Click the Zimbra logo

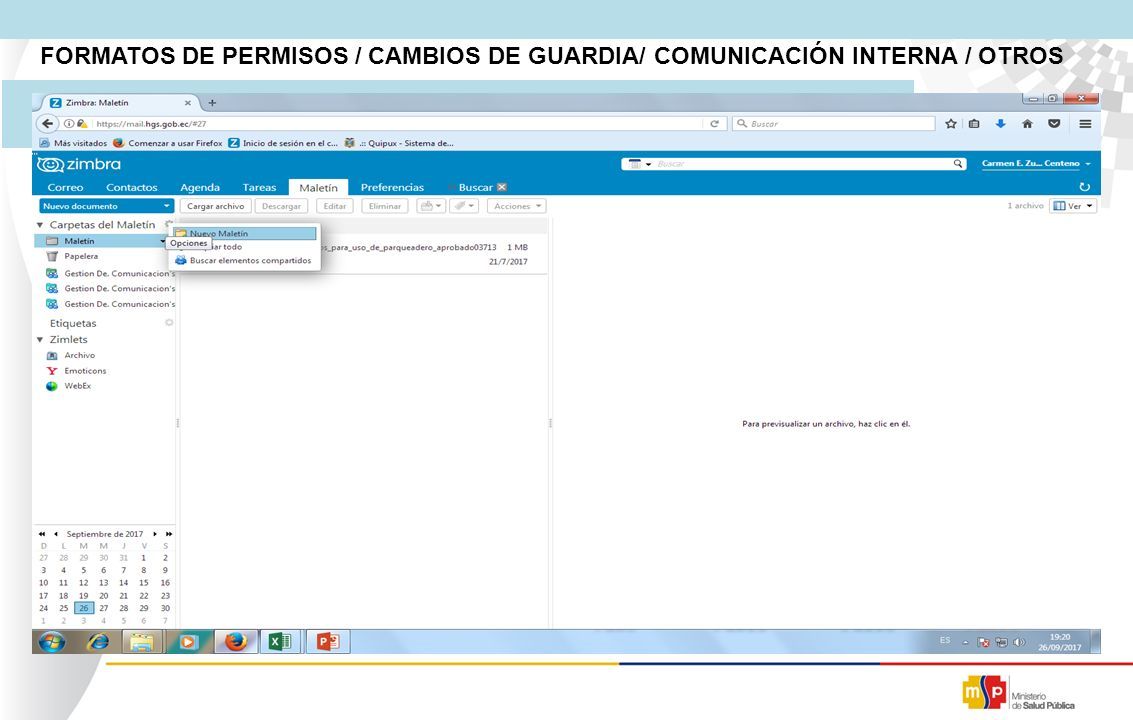[x=79, y=165]
